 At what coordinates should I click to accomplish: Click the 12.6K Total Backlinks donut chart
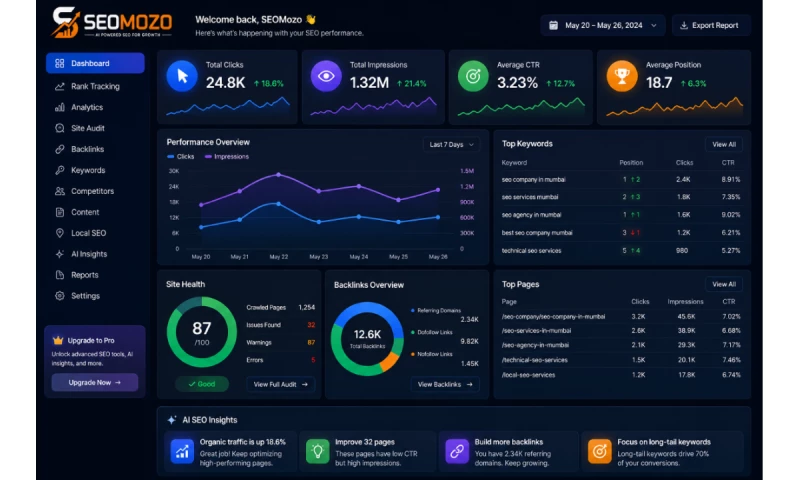367,339
